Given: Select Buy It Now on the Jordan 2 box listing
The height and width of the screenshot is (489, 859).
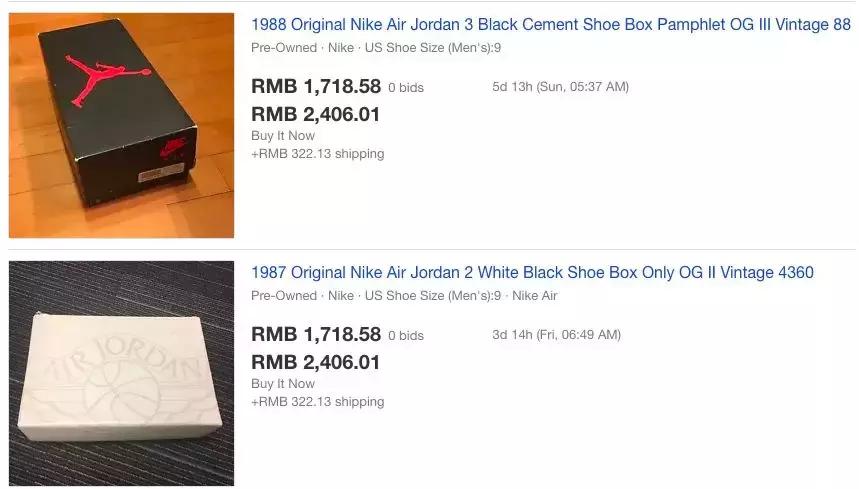Looking at the screenshot, I should pyautogui.click(x=283, y=384).
